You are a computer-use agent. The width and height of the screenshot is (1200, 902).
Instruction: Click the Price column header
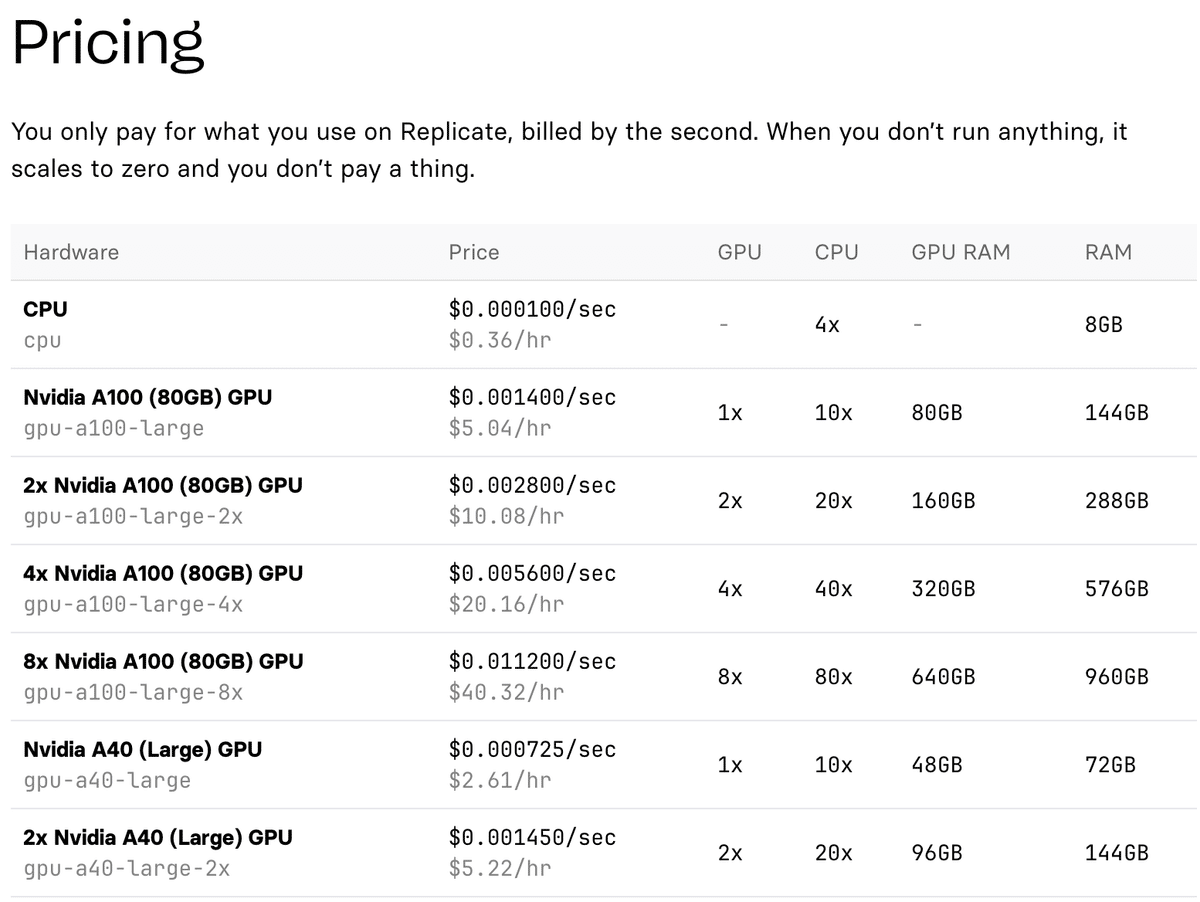[473, 252]
